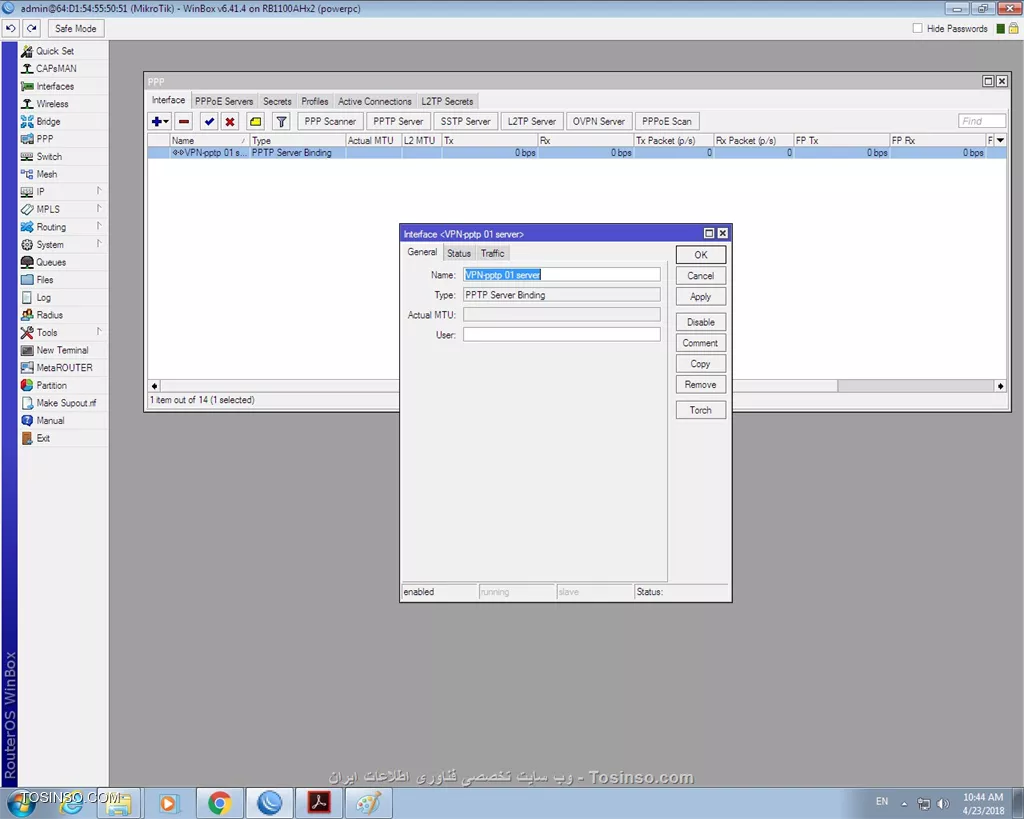This screenshot has width=1024, height=819.
Task: Expand the System submenu
Action: click(x=63, y=244)
